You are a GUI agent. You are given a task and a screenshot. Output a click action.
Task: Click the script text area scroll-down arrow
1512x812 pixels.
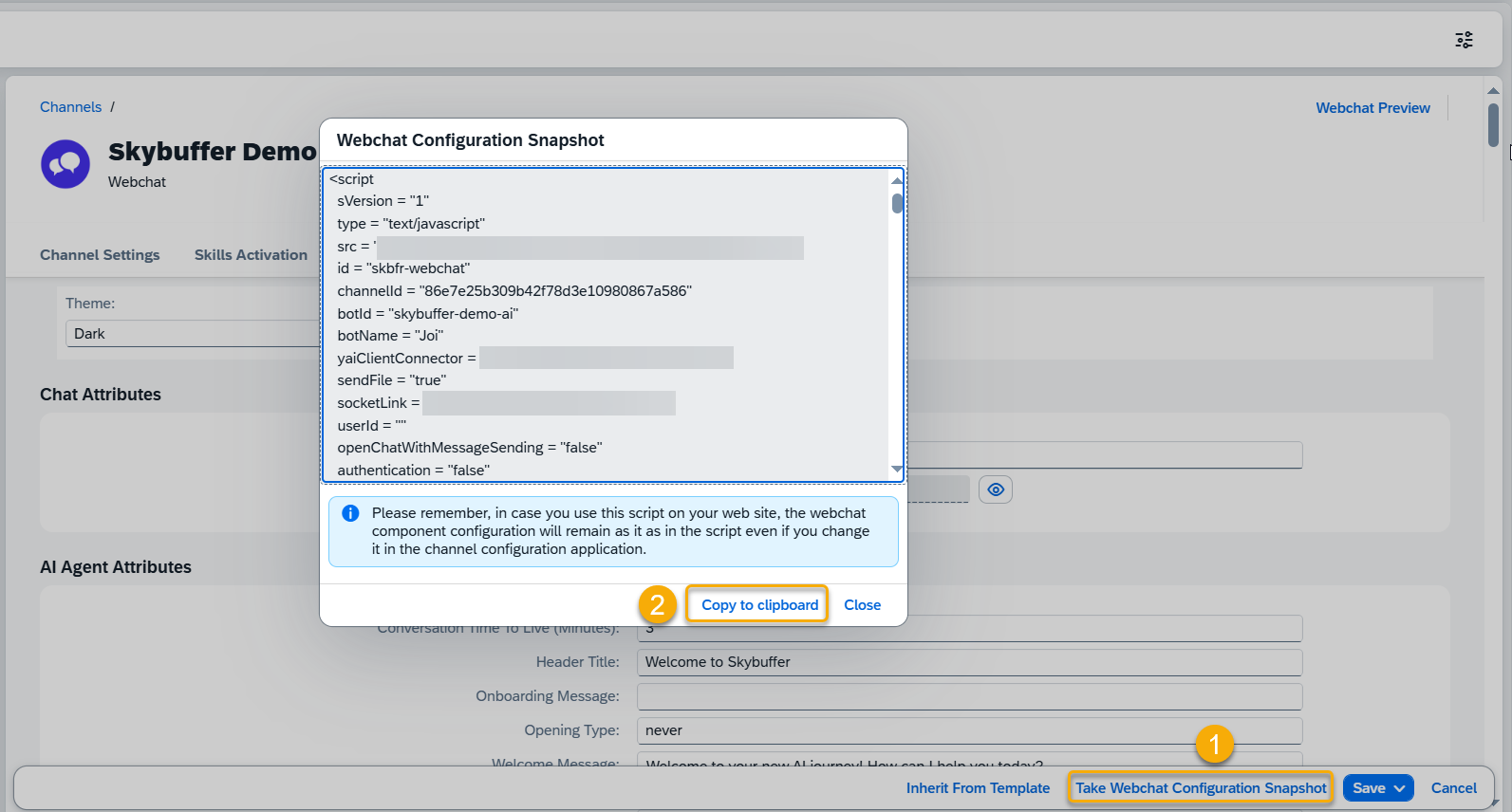897,470
